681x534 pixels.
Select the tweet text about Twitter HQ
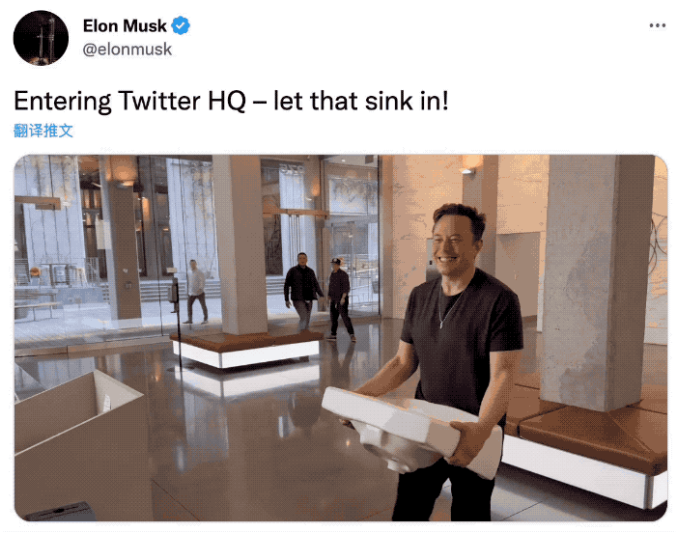click(x=231, y=101)
